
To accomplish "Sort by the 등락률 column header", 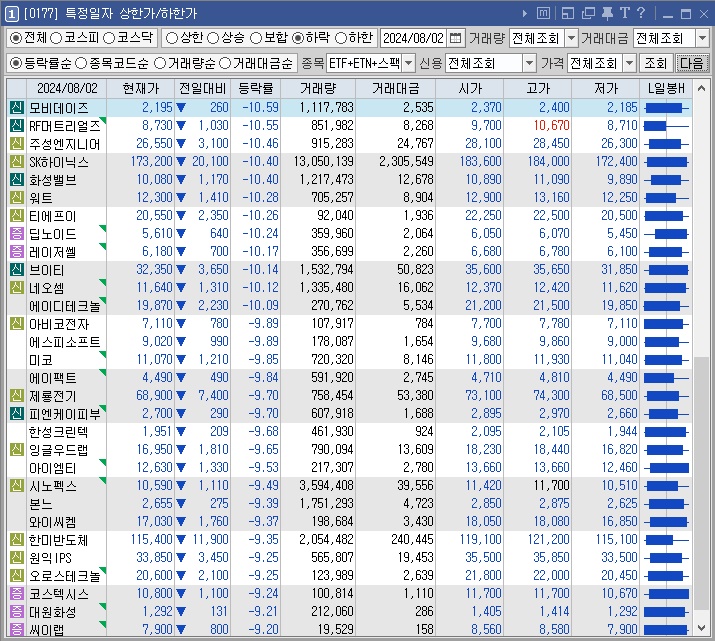I will tap(256, 88).
